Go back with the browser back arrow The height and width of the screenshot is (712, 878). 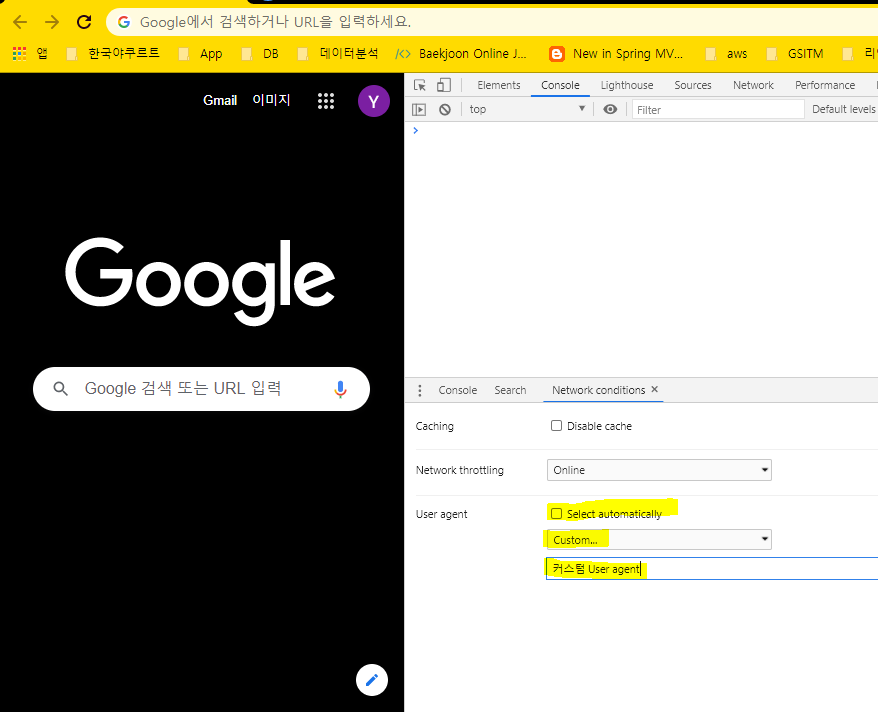[x=20, y=22]
